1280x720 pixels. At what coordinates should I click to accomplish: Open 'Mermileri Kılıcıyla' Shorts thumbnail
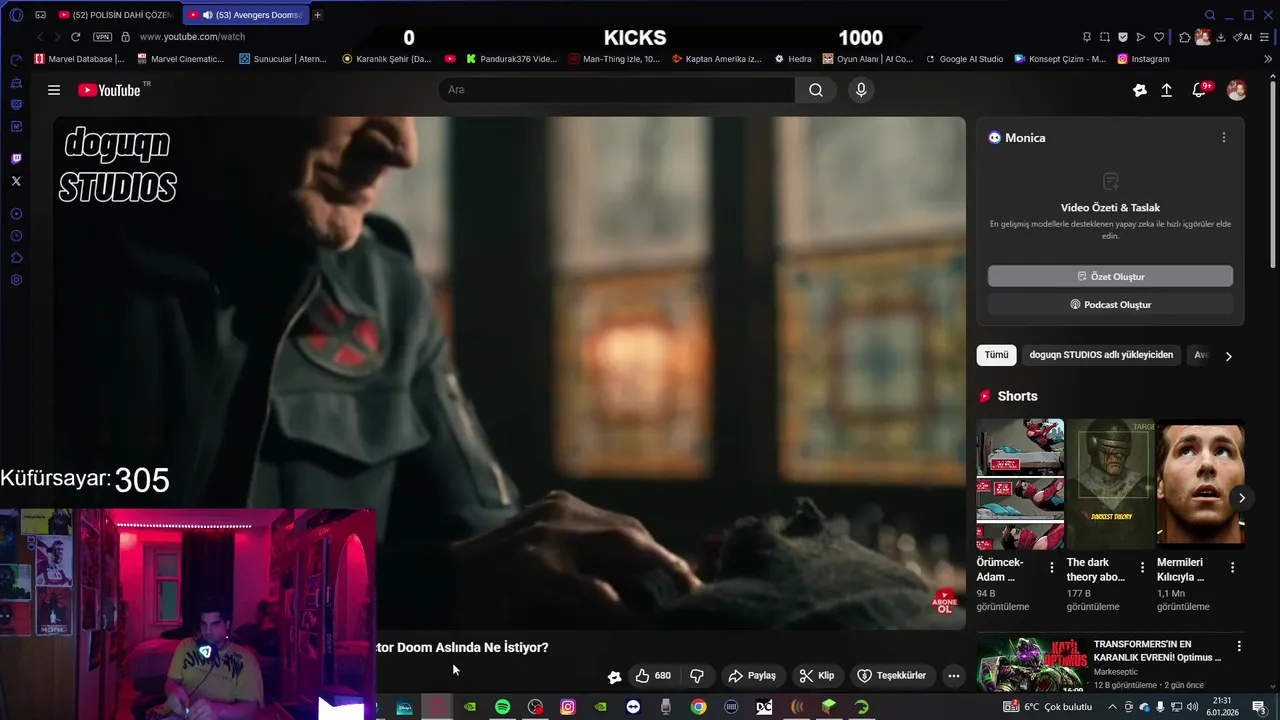click(x=1200, y=484)
